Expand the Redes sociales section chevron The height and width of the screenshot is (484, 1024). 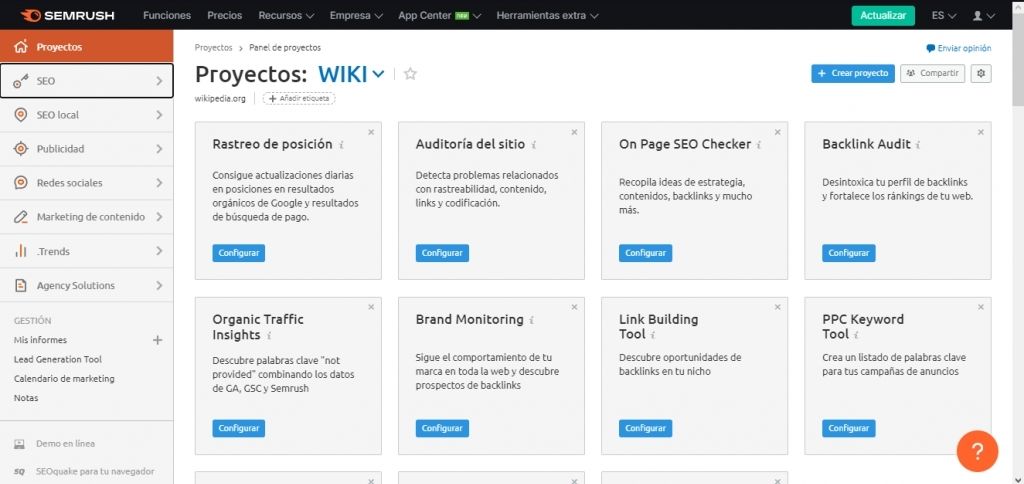159,183
